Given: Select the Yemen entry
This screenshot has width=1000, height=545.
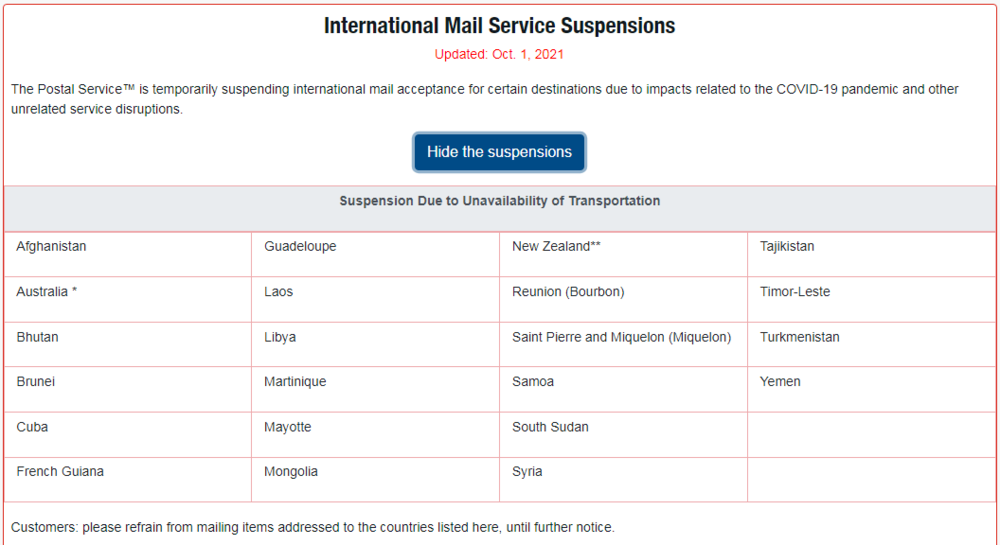Looking at the screenshot, I should pyautogui.click(x=780, y=382).
